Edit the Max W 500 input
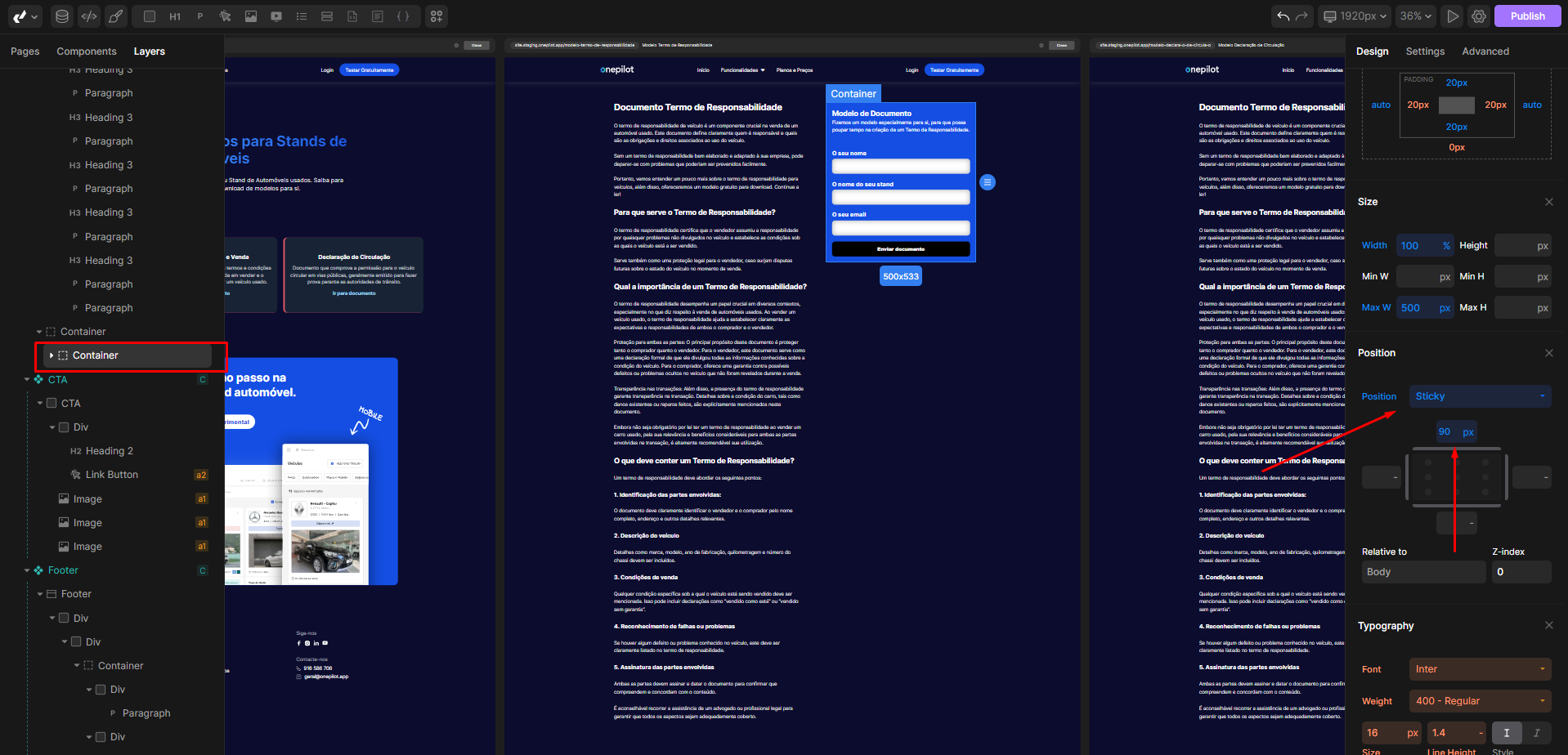 pyautogui.click(x=1425, y=308)
